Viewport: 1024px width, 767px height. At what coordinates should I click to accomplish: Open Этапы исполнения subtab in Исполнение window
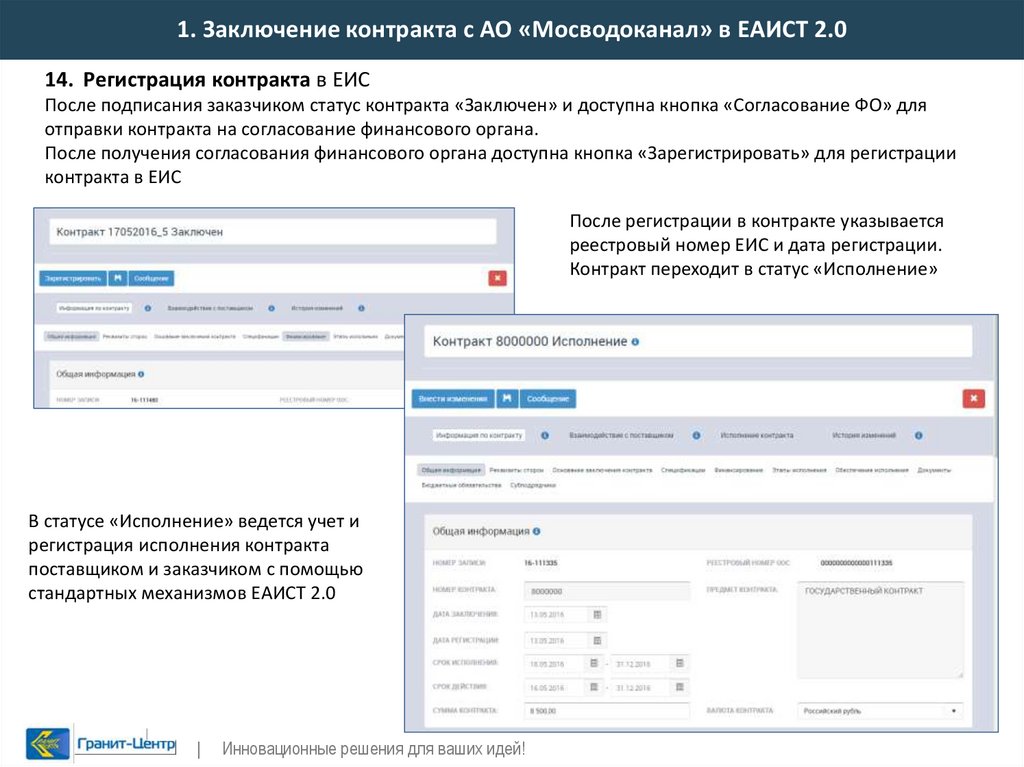[799, 470]
